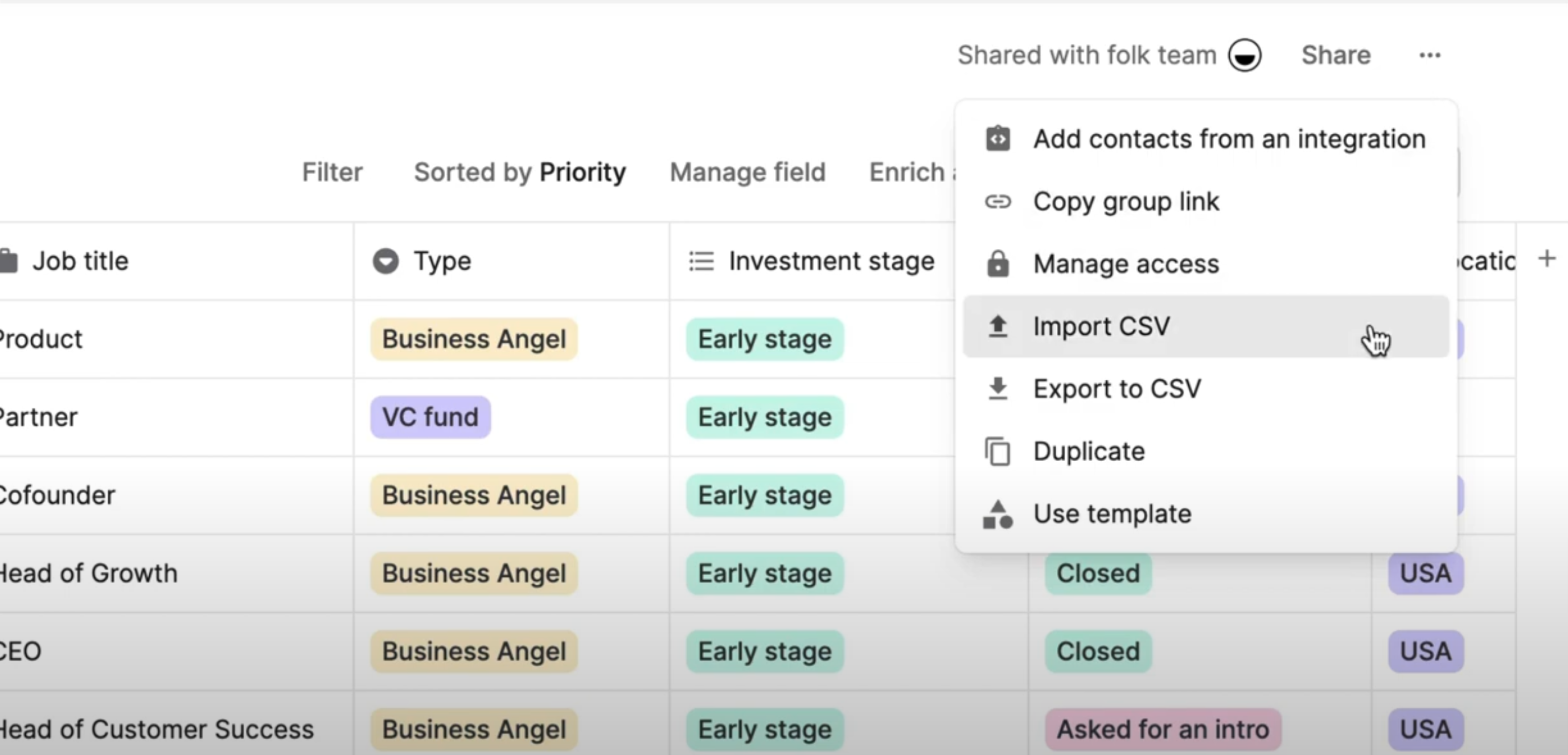Open the VC fund type tag dropdown
Viewport: 1568px width, 755px height.
(x=430, y=418)
